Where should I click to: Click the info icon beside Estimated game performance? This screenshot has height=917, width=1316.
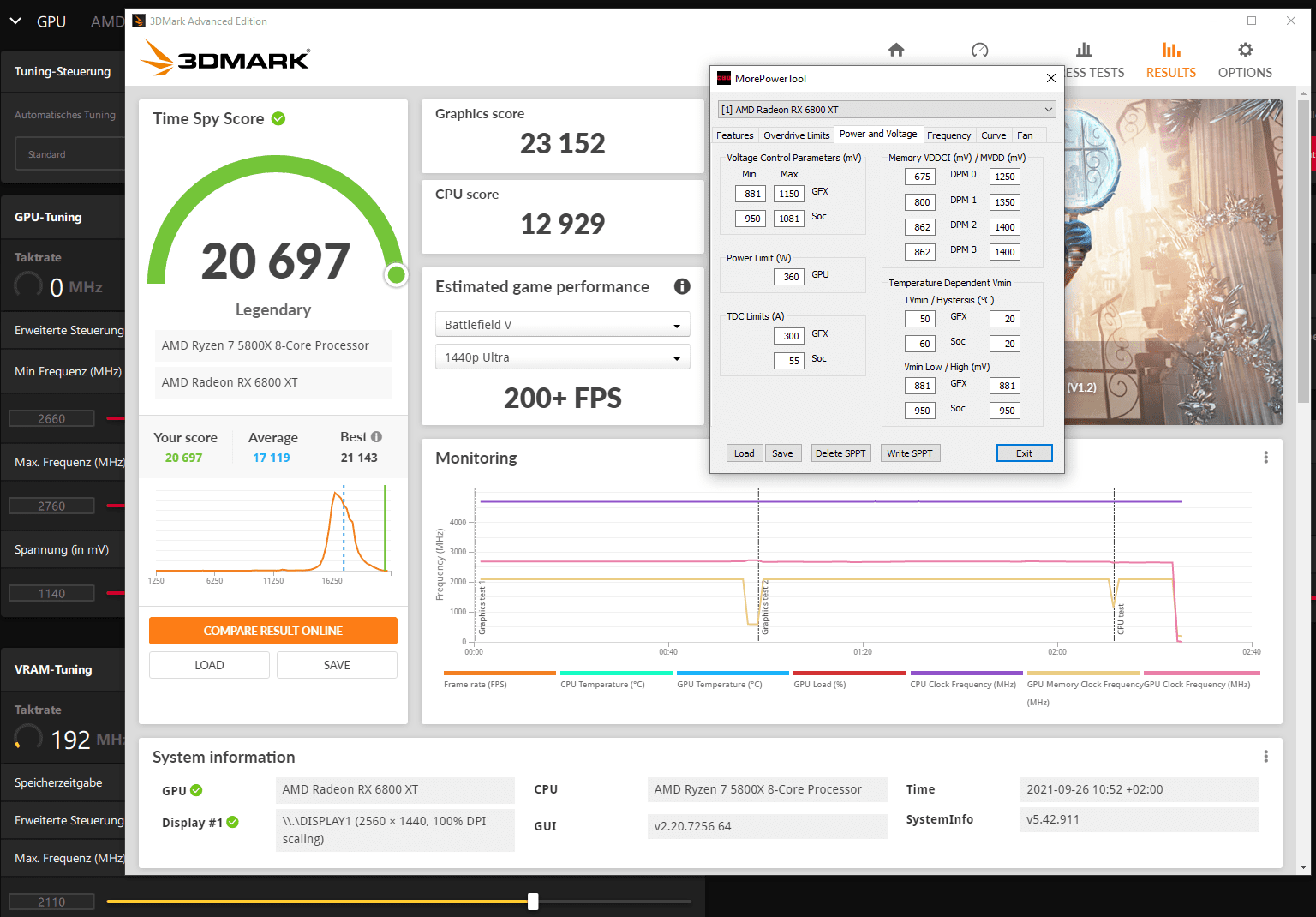coord(682,286)
